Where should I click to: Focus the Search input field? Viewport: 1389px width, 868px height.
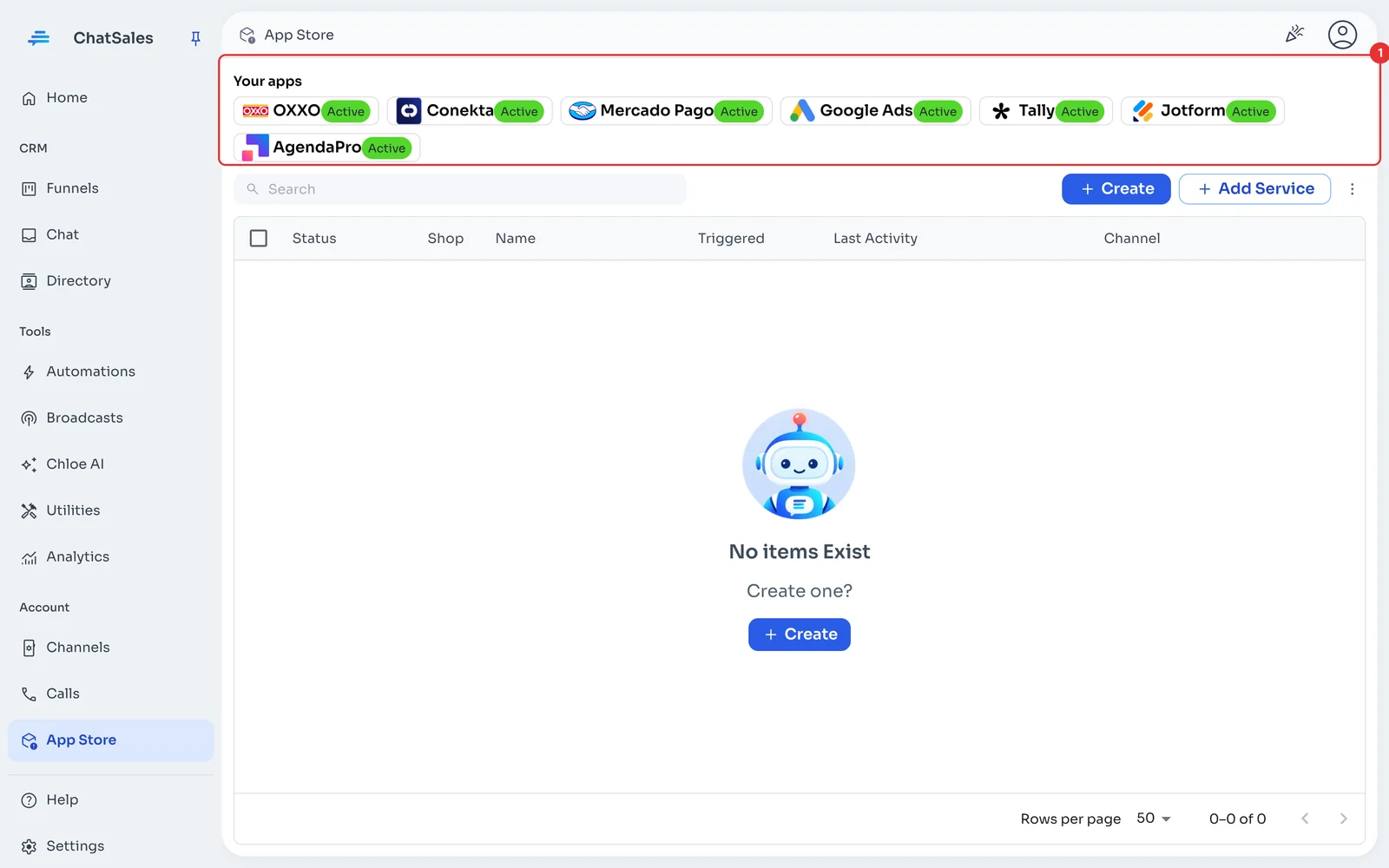pyautogui.click(x=460, y=189)
